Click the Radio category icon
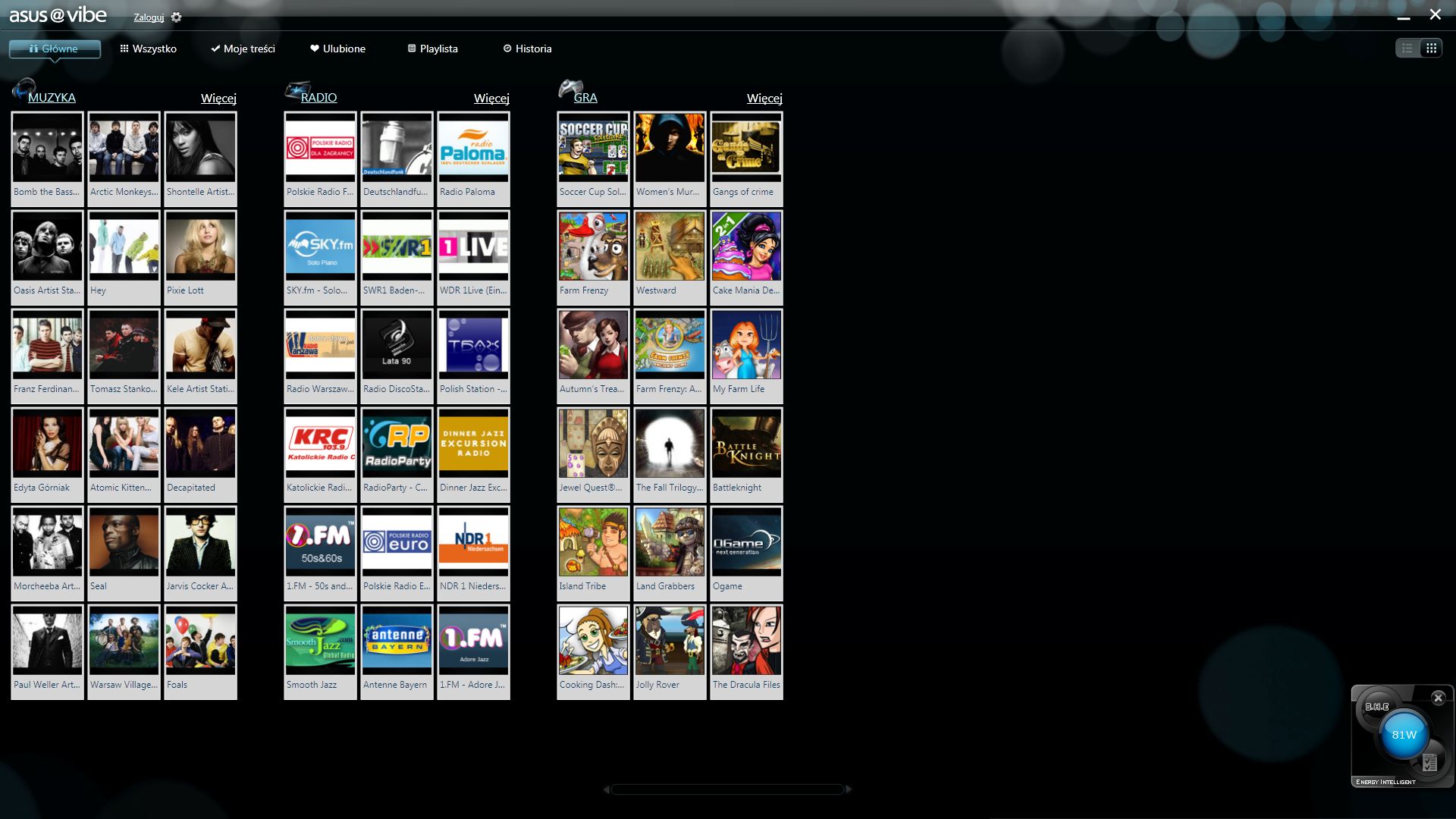The height and width of the screenshot is (819, 1456). pyautogui.click(x=297, y=90)
